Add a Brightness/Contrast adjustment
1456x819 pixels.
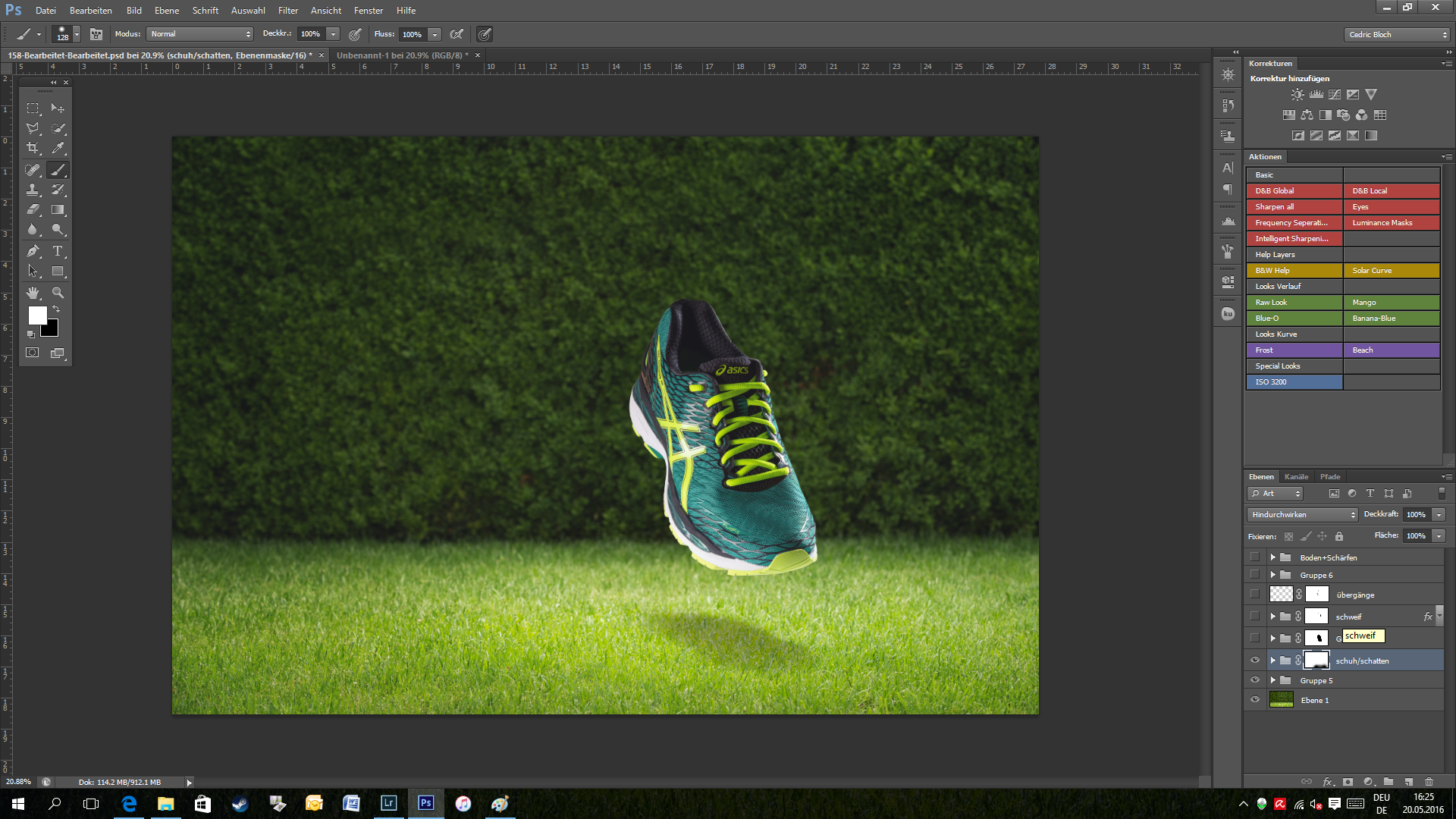(1298, 95)
